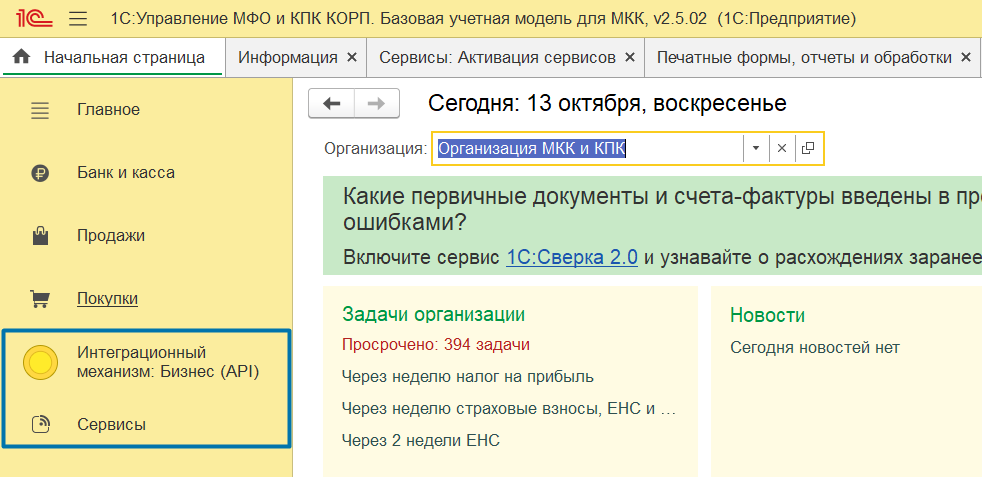The height and width of the screenshot is (477, 982).
Task: Open the selected organization card
Action: pyautogui.click(x=809, y=148)
